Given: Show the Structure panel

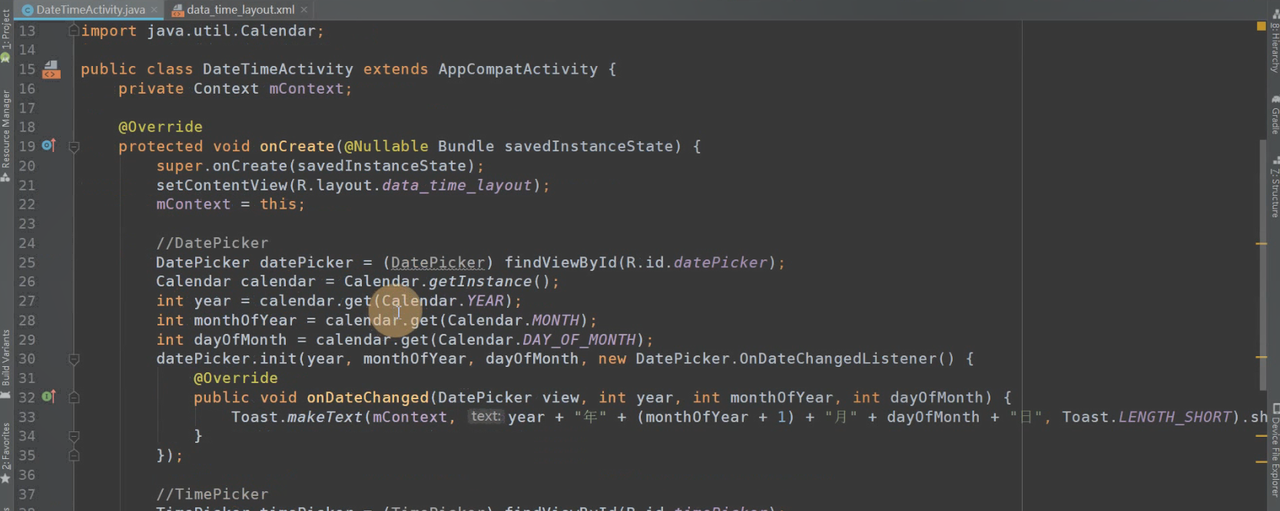Looking at the screenshot, I should click(x=1274, y=188).
